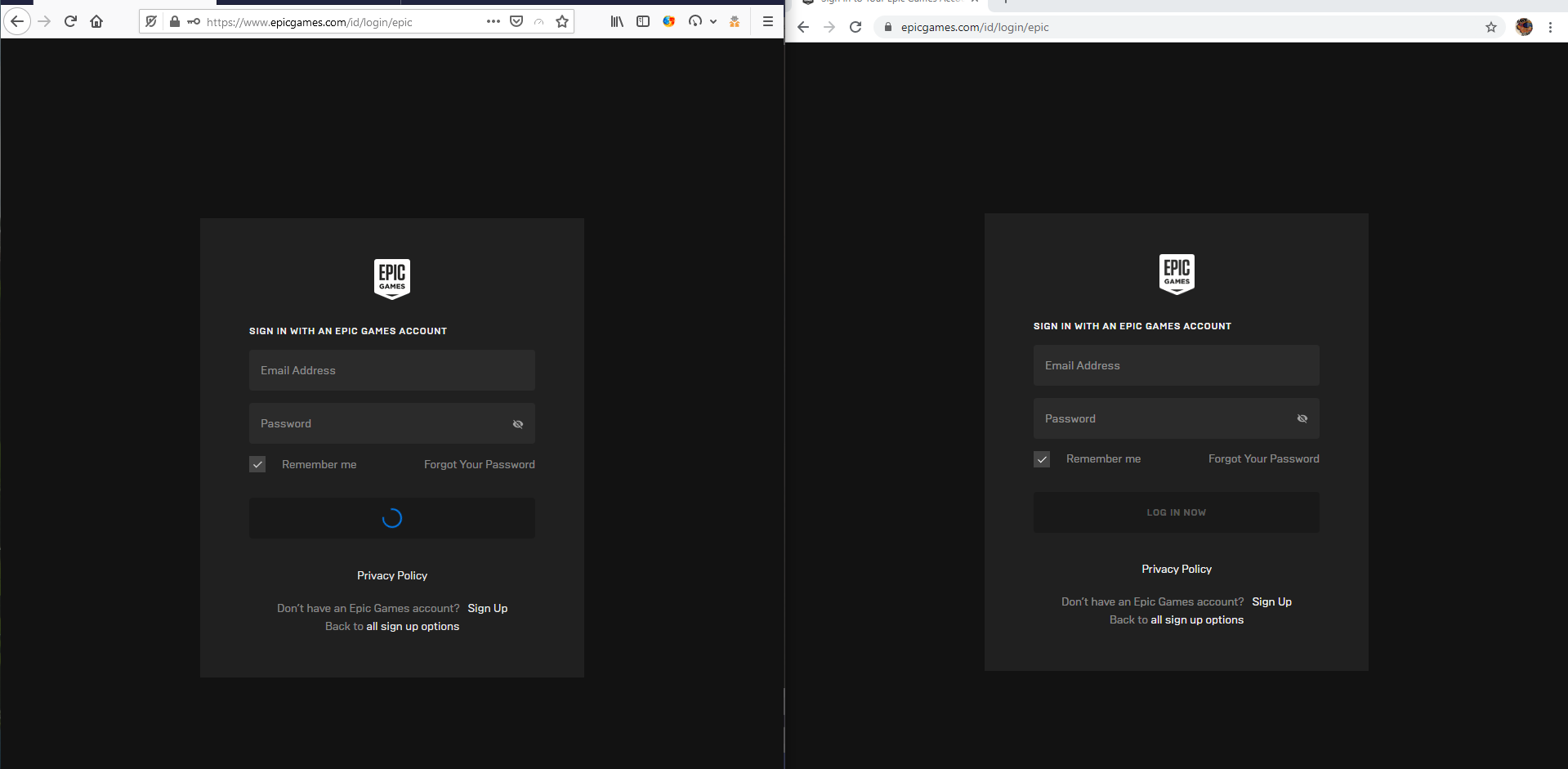Click the tracking protection shield icon
Viewport: 1568px width, 769px height.
click(151, 22)
